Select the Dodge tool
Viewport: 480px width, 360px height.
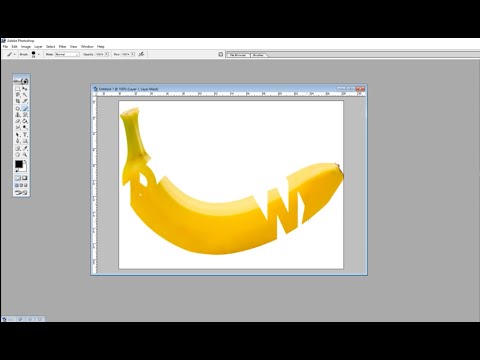point(25,127)
